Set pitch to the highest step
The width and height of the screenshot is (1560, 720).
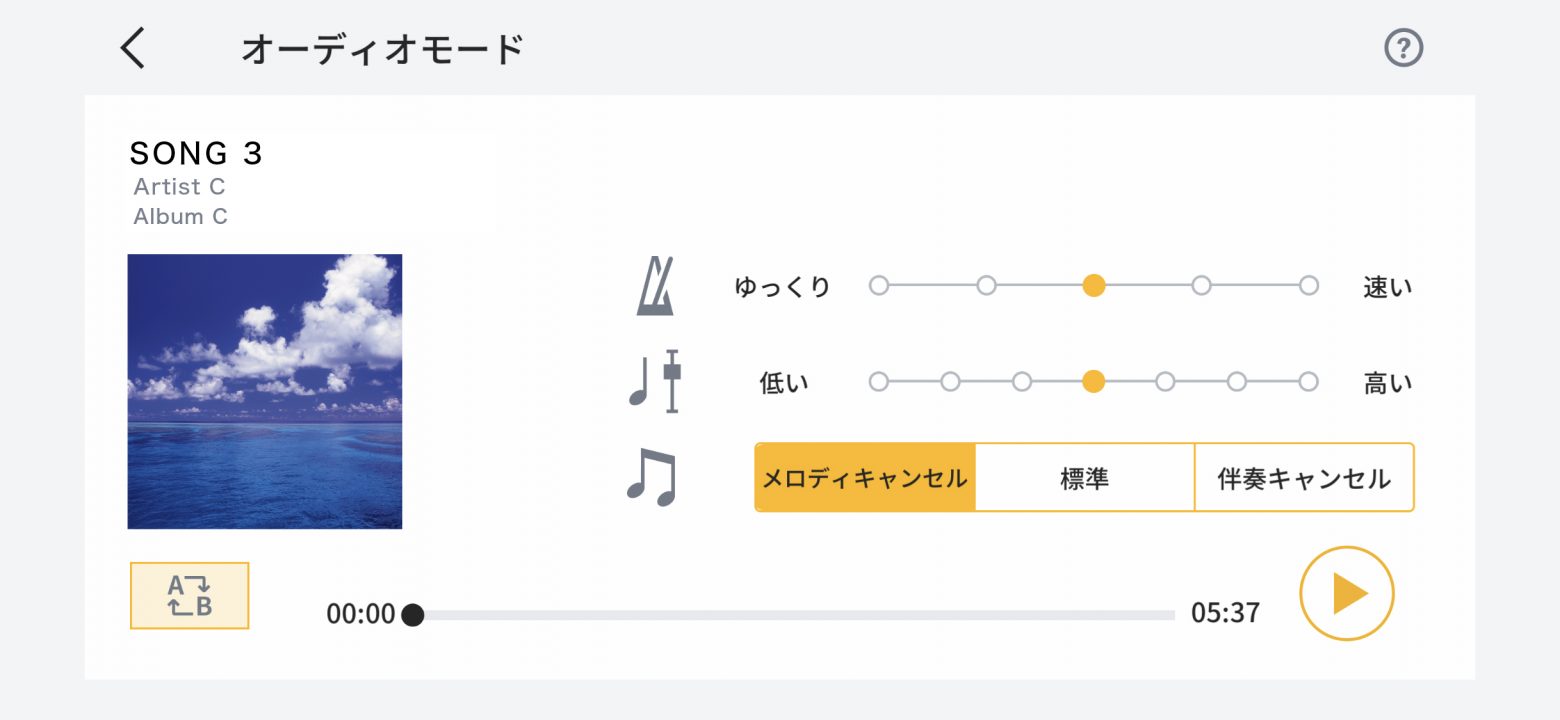(x=1308, y=381)
